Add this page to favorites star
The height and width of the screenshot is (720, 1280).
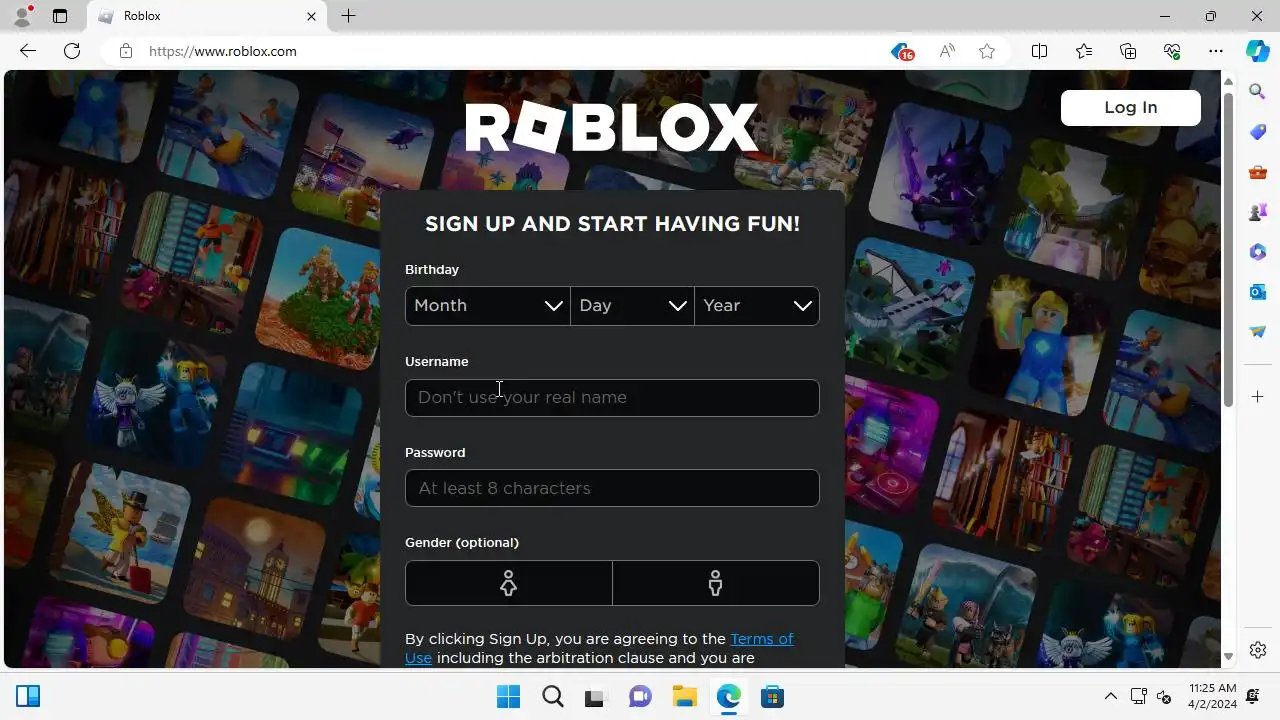point(987,51)
